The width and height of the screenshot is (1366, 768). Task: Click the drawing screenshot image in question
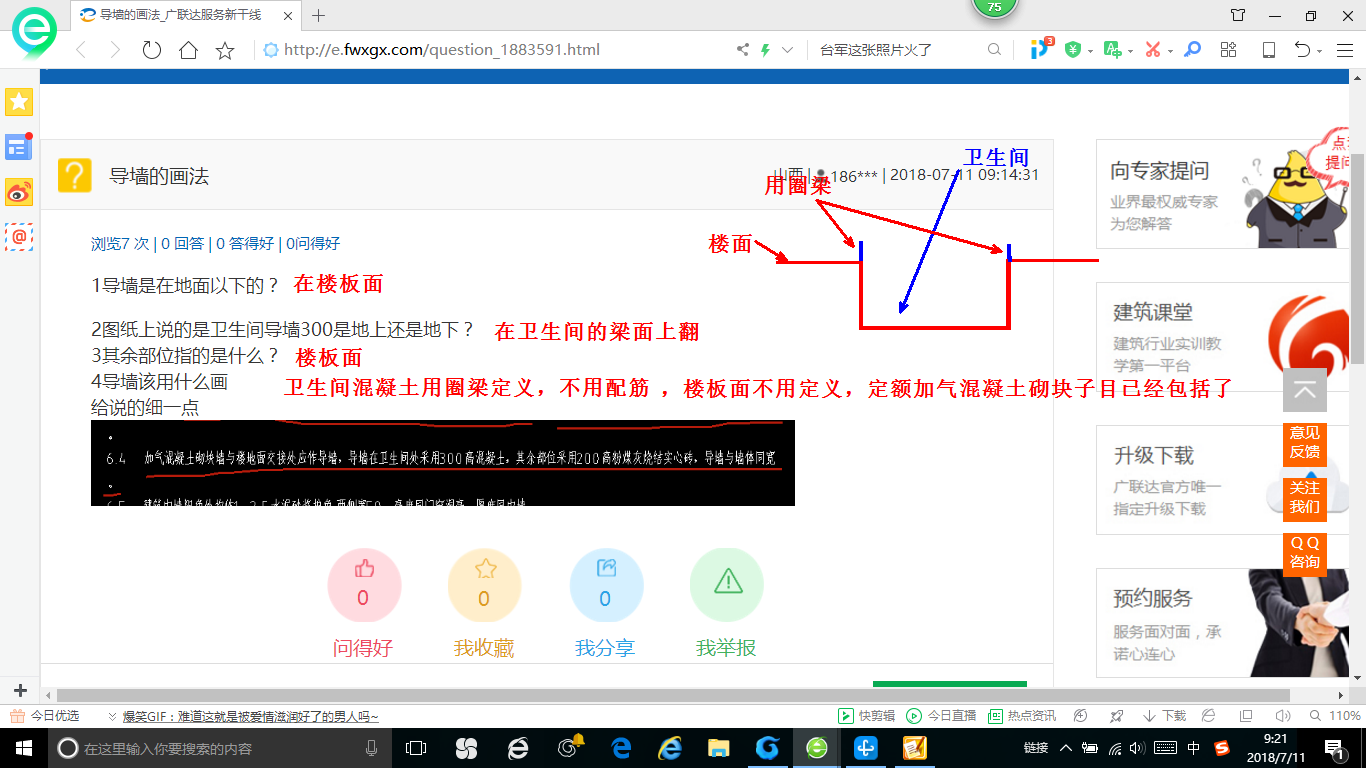point(443,462)
